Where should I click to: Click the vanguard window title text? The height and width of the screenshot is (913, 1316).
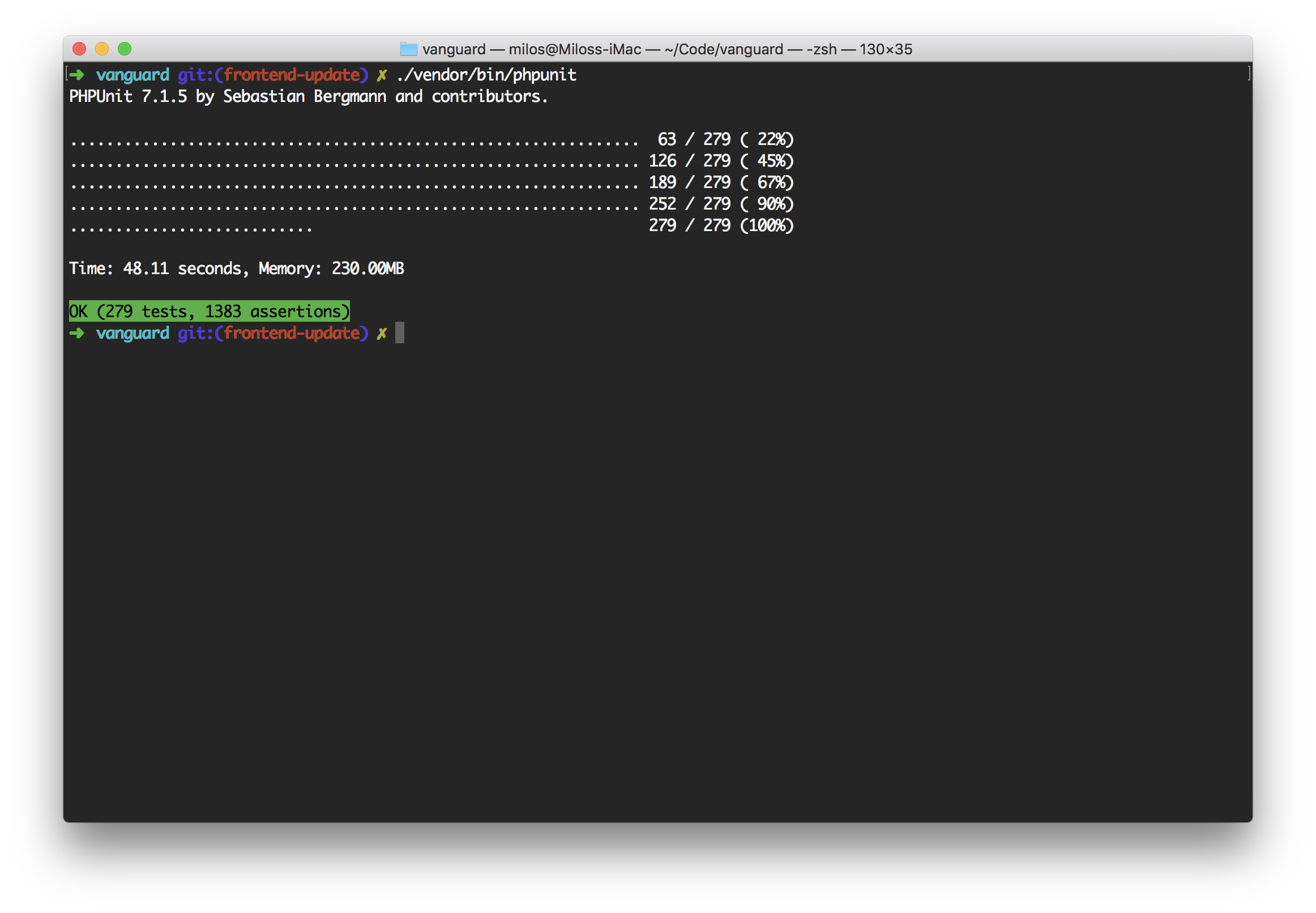click(454, 50)
